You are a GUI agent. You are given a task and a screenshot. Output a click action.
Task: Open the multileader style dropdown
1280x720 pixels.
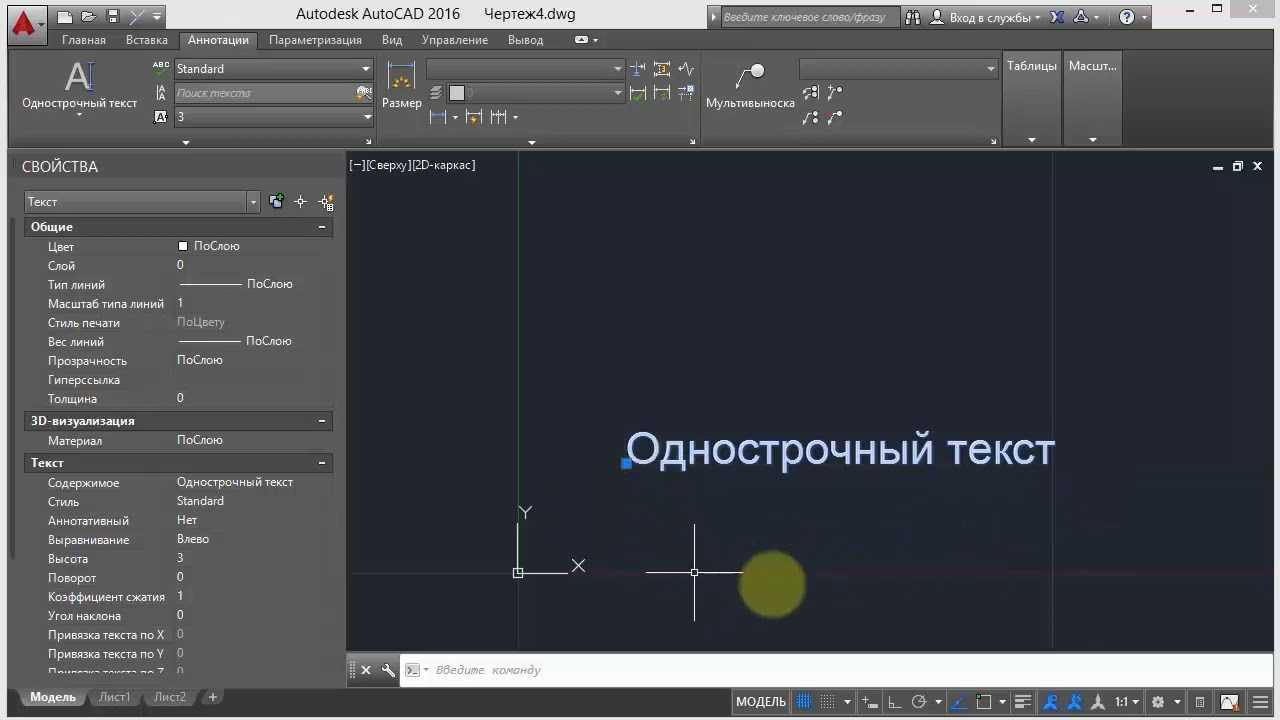pyautogui.click(x=898, y=69)
